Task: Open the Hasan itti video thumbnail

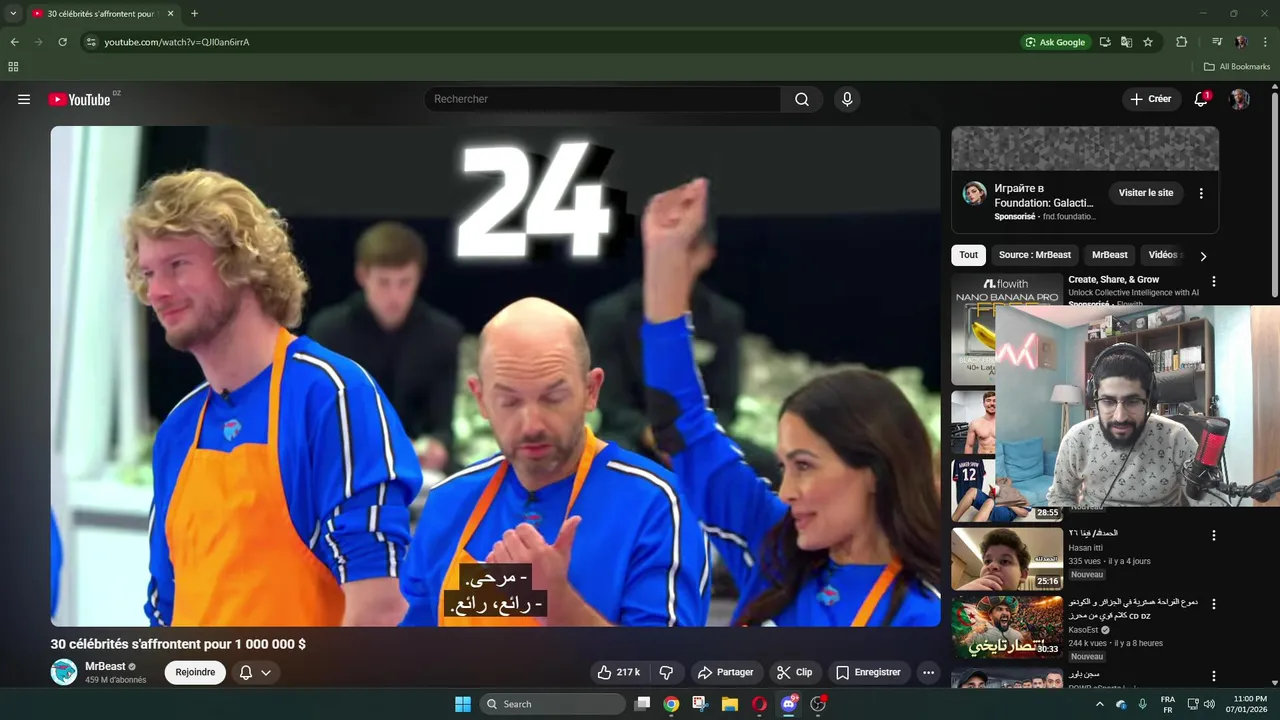Action: point(1007,559)
